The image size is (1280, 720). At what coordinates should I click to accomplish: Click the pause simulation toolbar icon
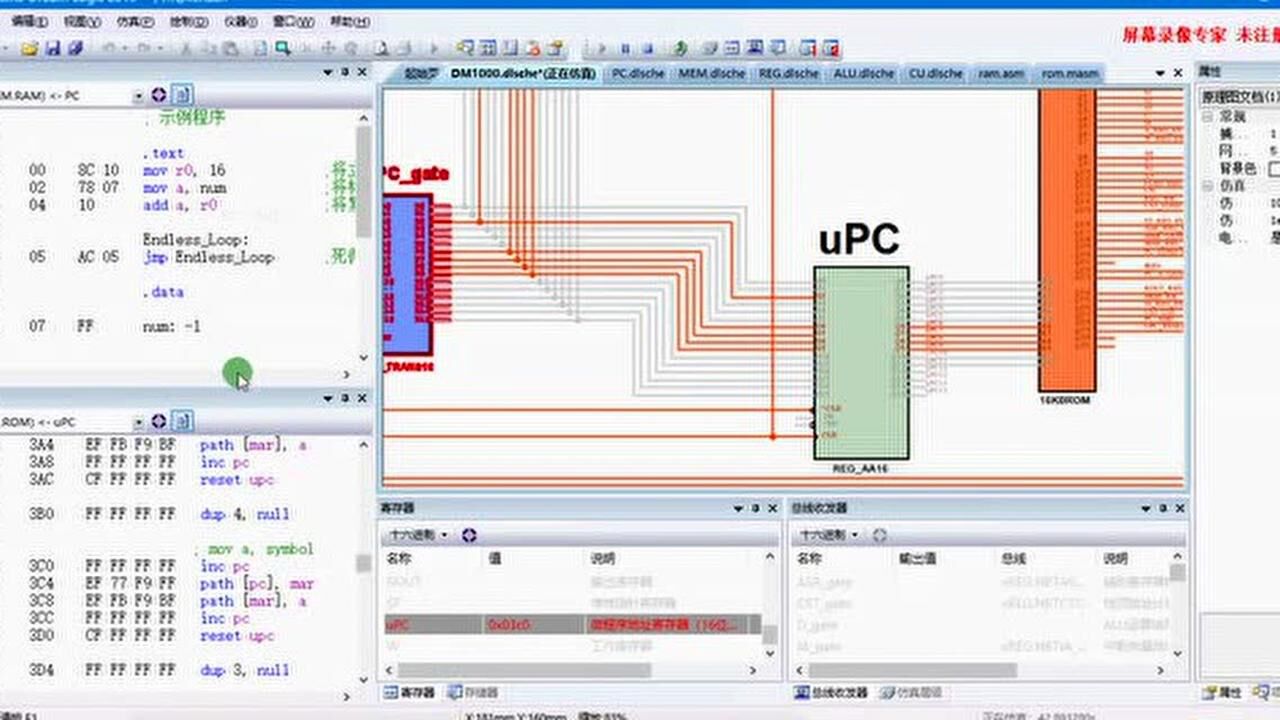coord(624,48)
